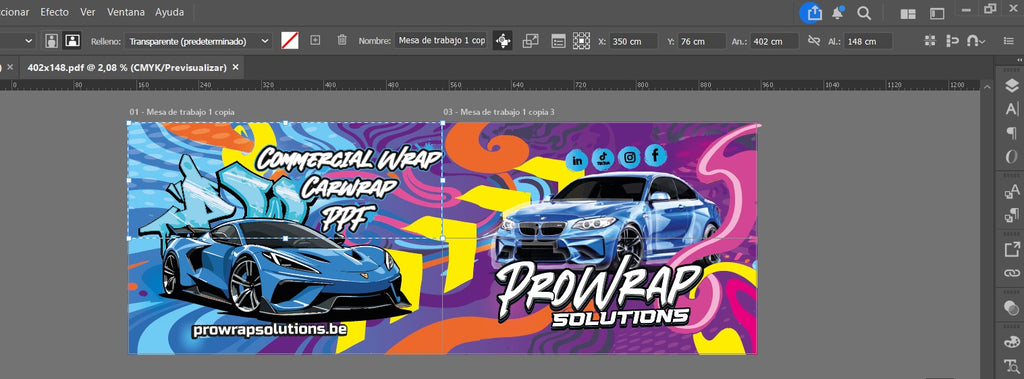Open the arrange documents icon
Viewport: 1024px width, 379px height.
tap(908, 13)
